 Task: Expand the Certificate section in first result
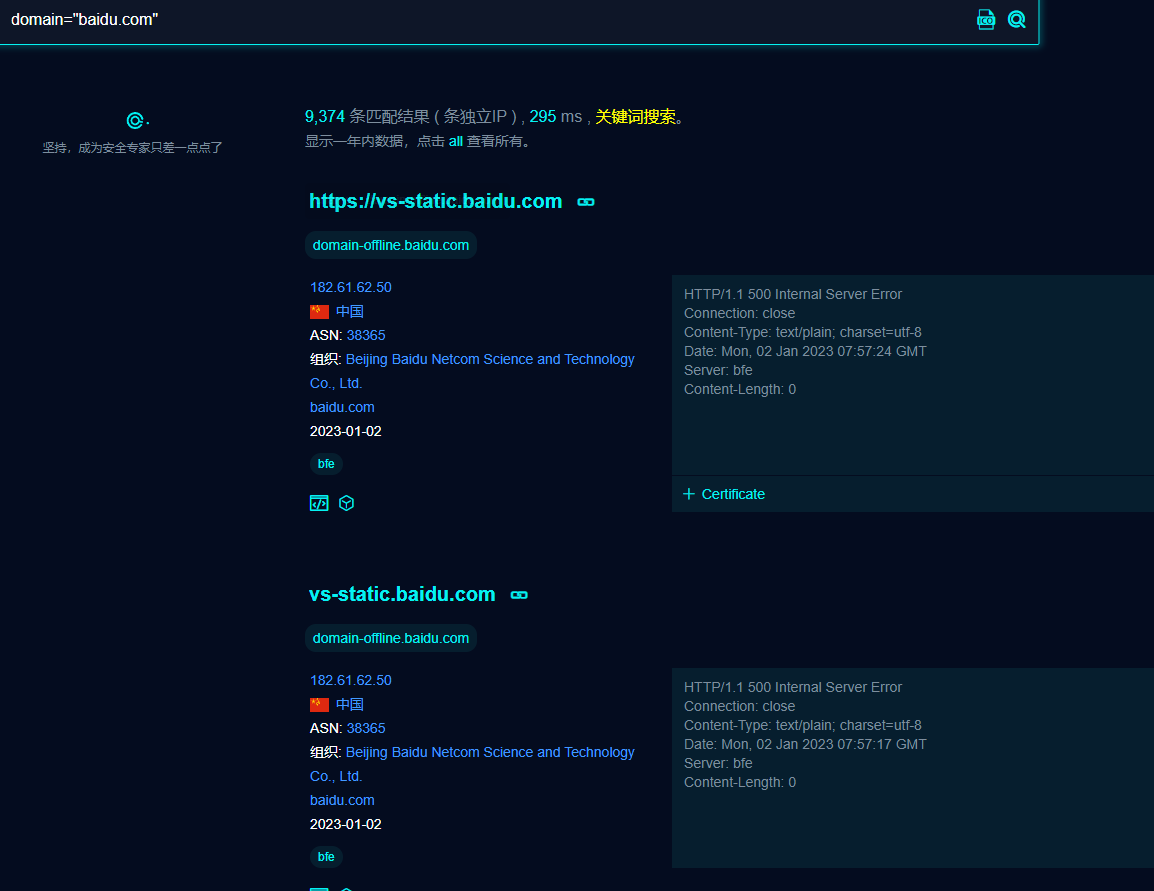pos(724,494)
